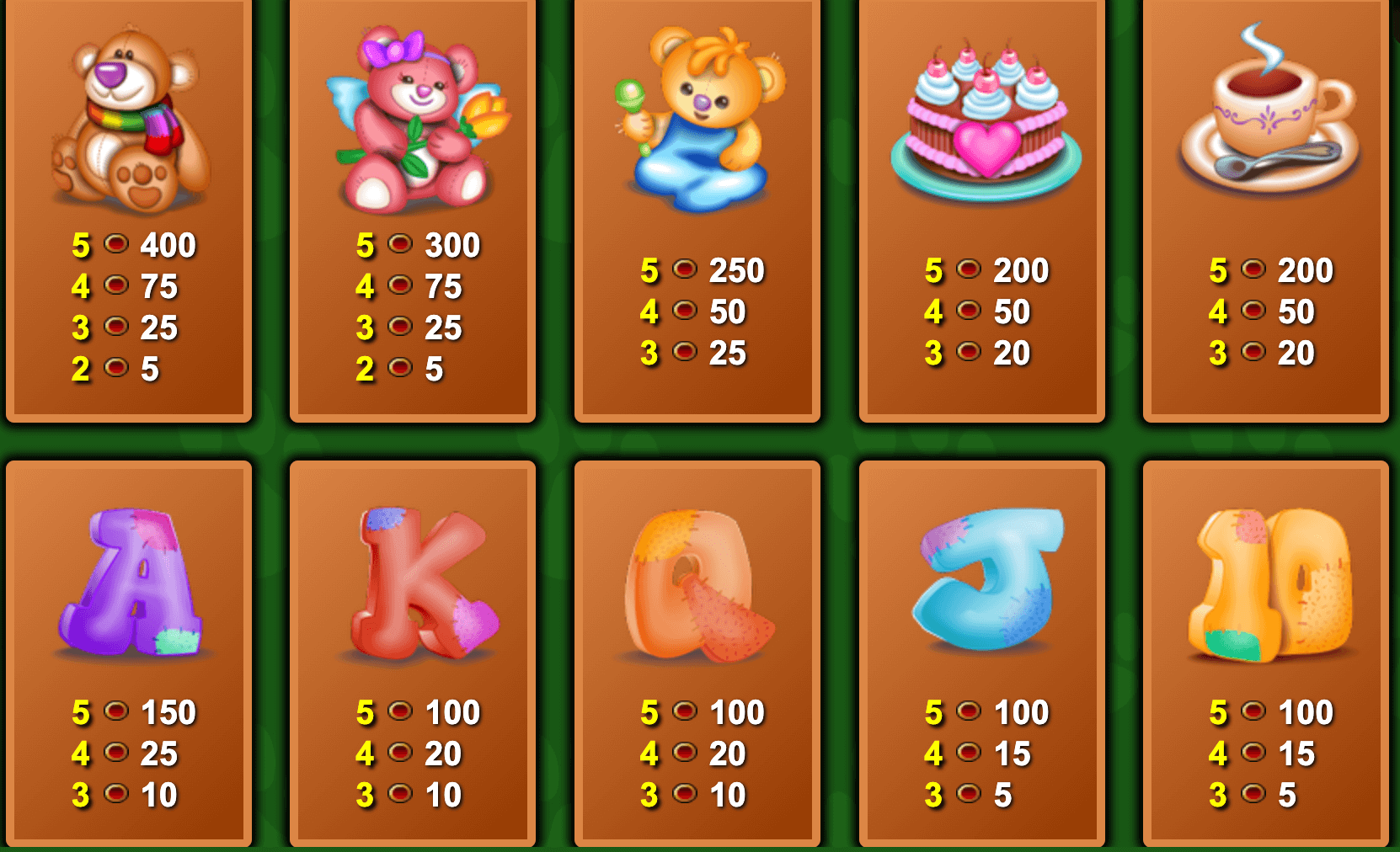This screenshot has height=852, width=1400.
Task: Click the blue letter J symbol
Action: point(987,579)
